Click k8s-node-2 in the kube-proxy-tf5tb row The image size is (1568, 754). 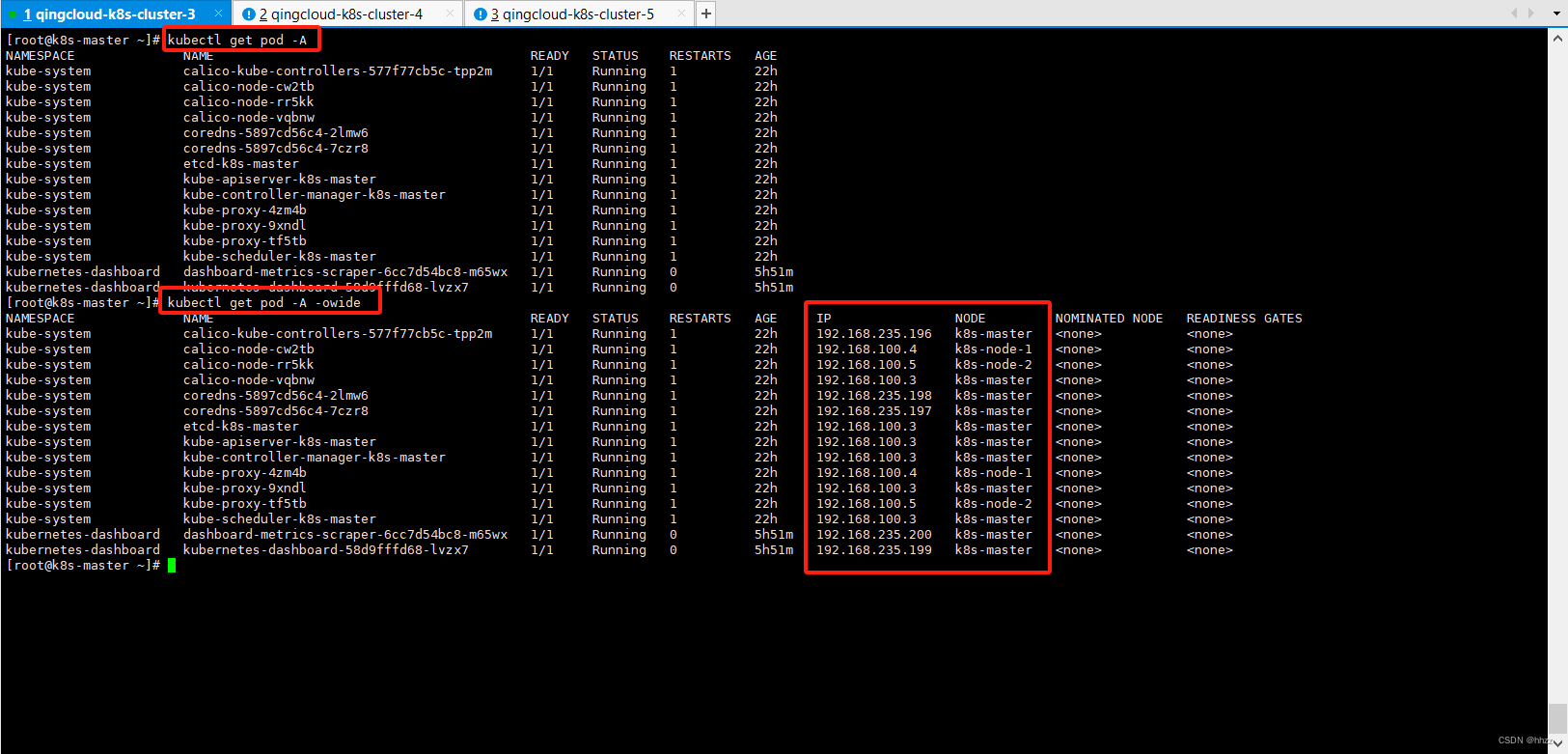(x=994, y=504)
